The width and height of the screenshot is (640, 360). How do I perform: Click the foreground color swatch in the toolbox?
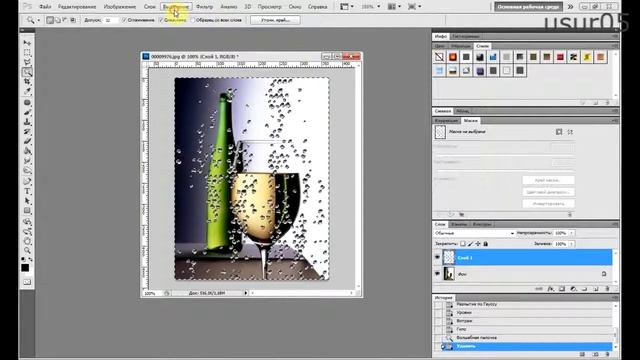click(25, 268)
